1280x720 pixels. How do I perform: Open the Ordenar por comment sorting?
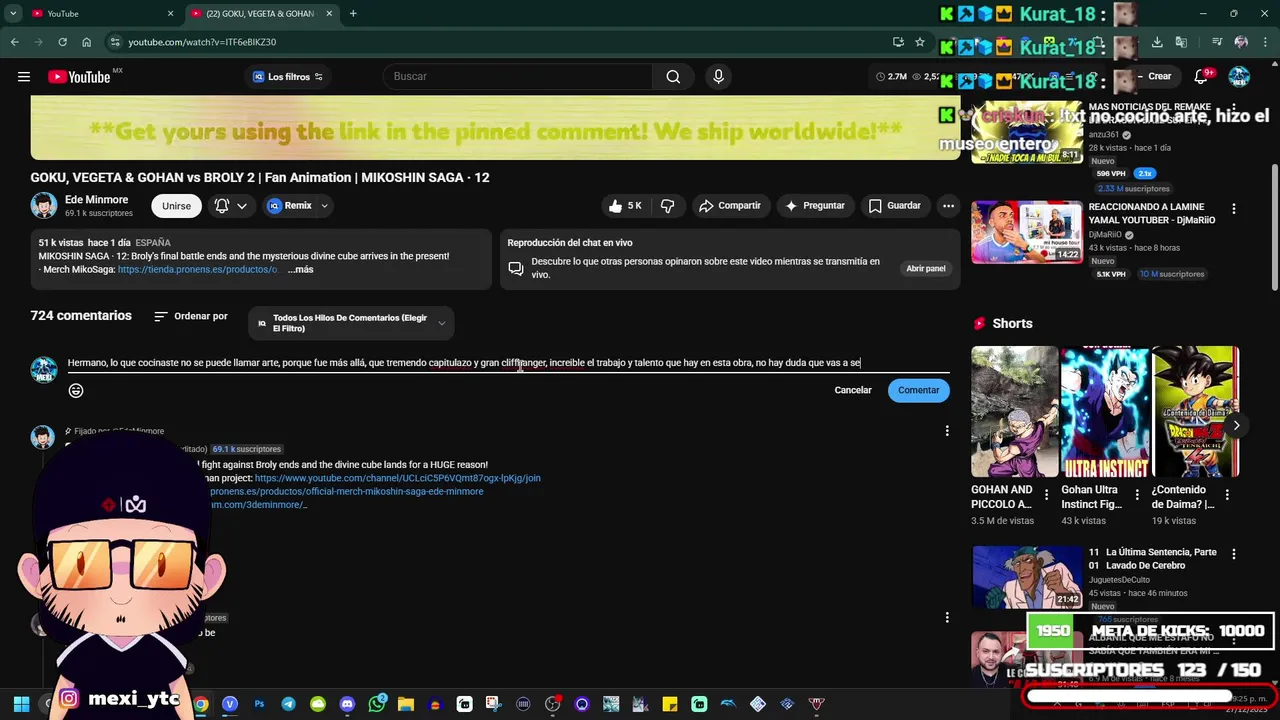pyautogui.click(x=191, y=316)
